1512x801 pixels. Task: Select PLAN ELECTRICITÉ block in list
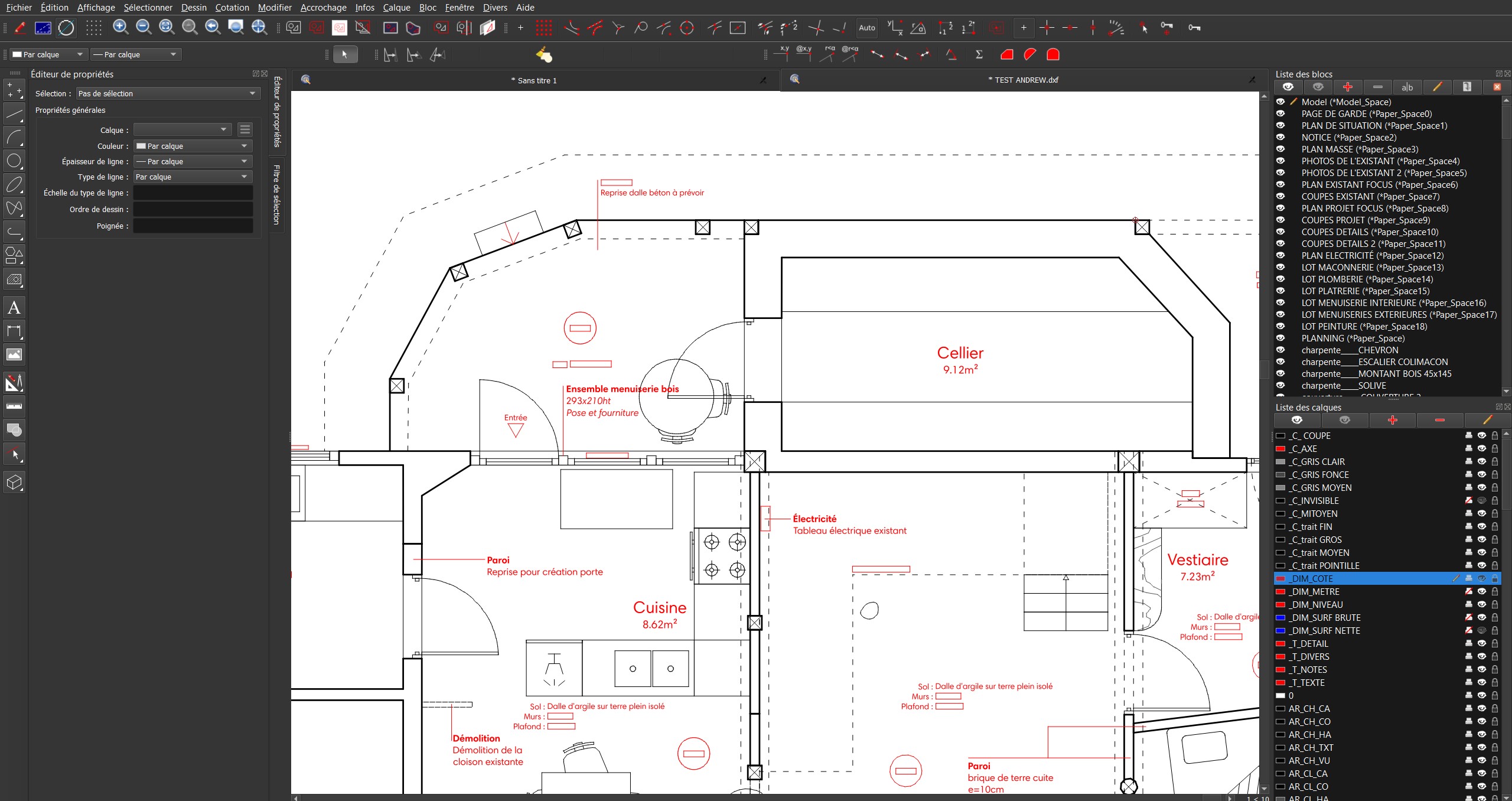pyautogui.click(x=1372, y=255)
